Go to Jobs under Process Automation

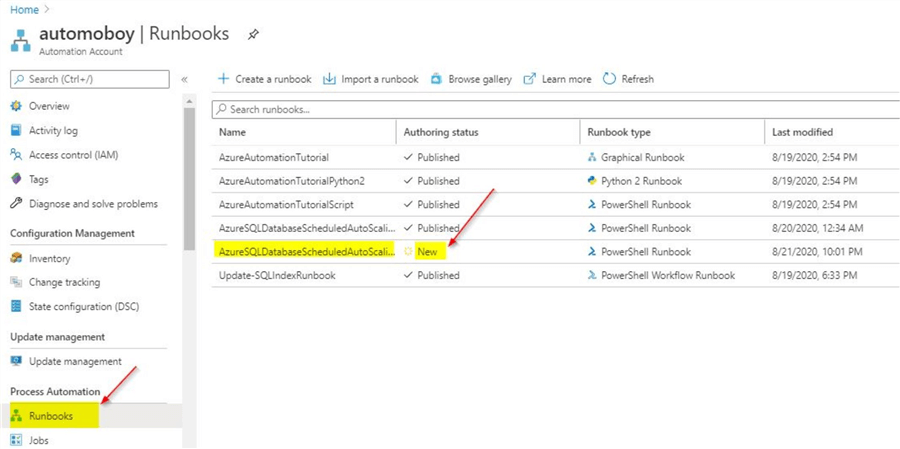pyautogui.click(x=39, y=440)
